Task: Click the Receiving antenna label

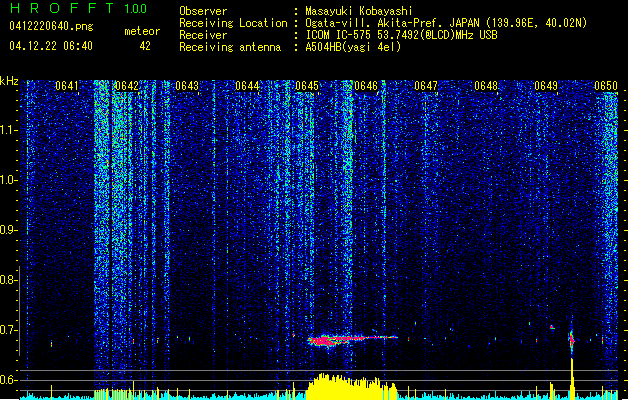Action: pyautogui.click(x=230, y=47)
